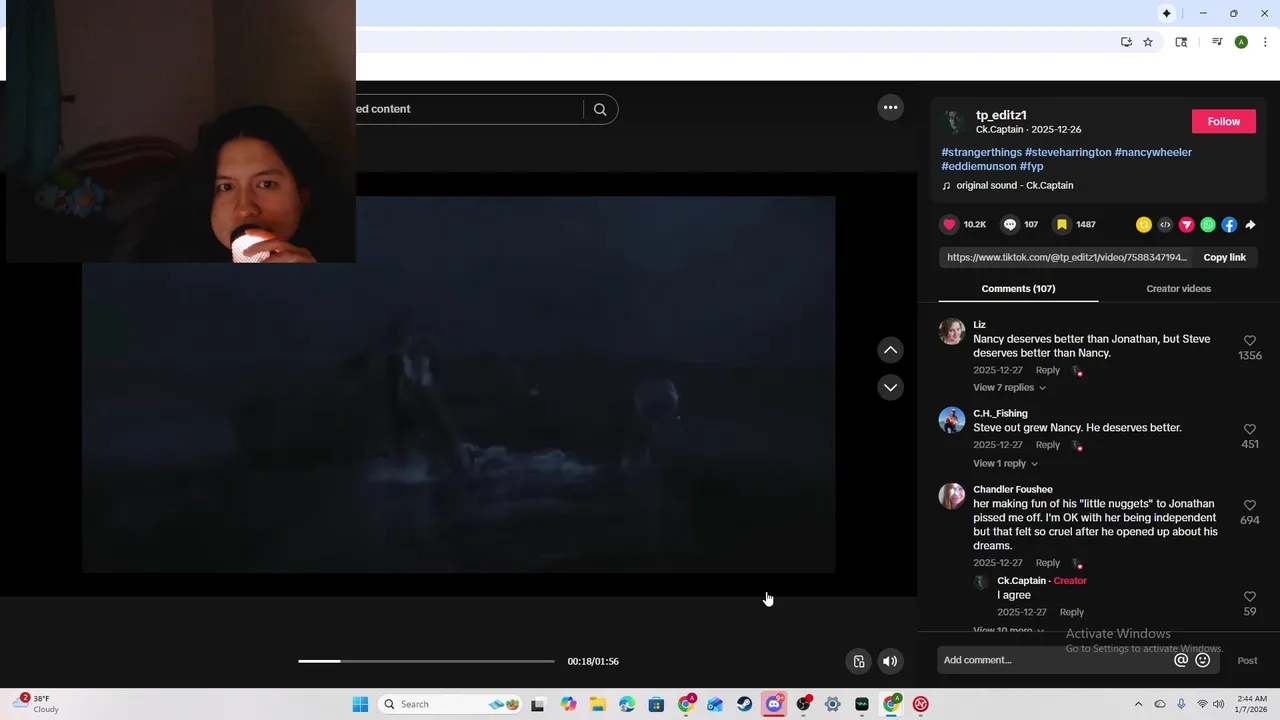Image resolution: width=1280 pixels, height=720 pixels.
Task: Expand View 7 replies under Liz
Action: [x=1009, y=387]
